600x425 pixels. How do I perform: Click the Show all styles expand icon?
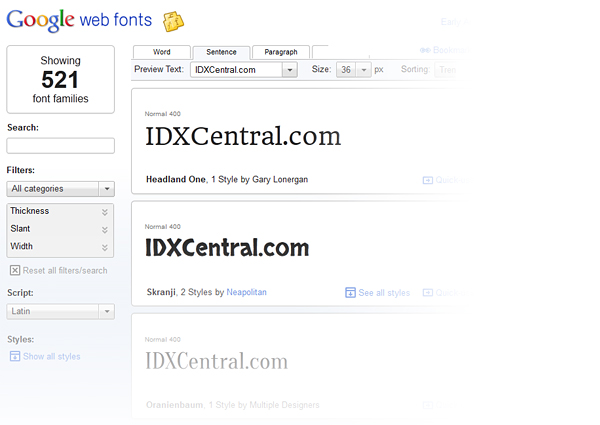click(x=15, y=356)
